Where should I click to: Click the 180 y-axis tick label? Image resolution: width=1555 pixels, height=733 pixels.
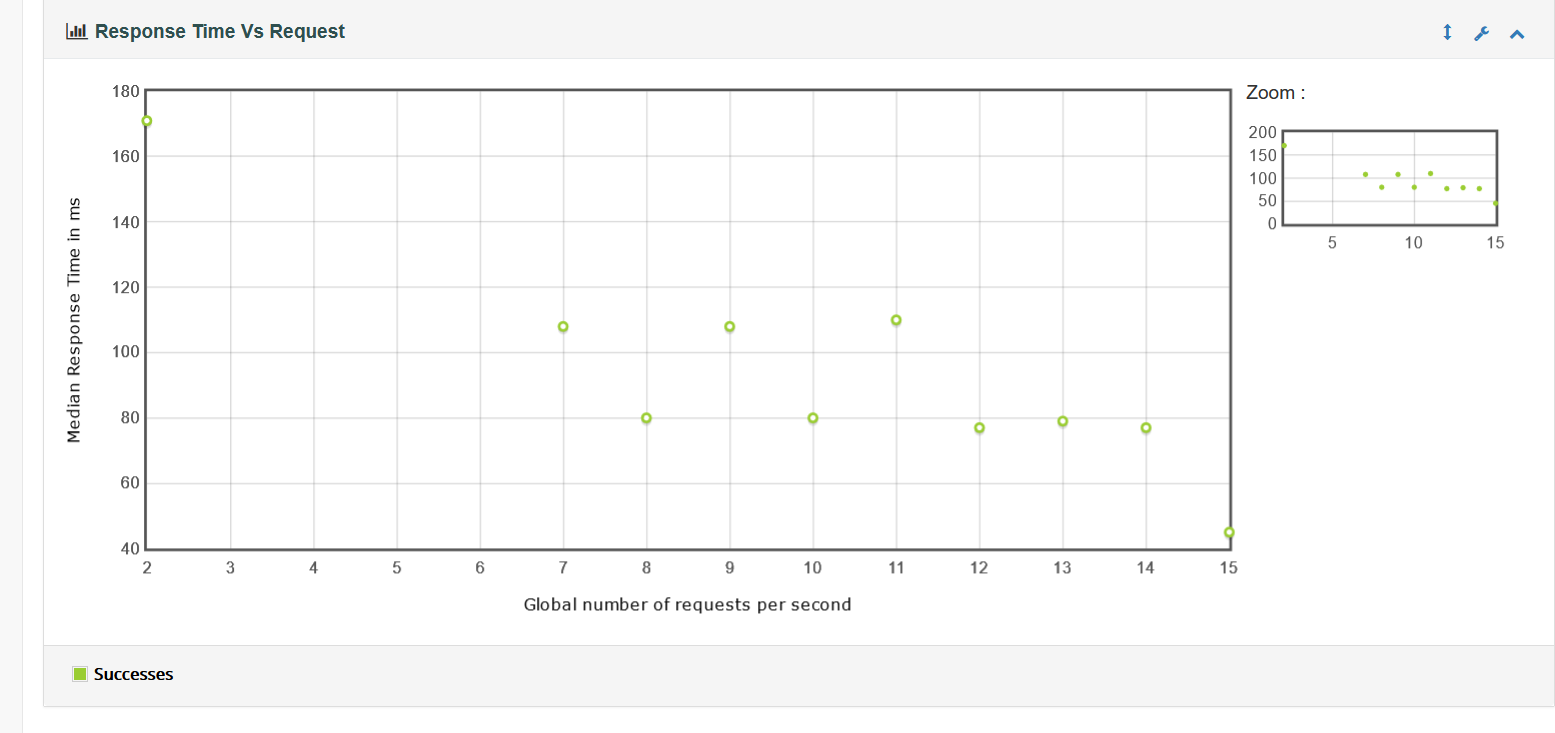(125, 91)
